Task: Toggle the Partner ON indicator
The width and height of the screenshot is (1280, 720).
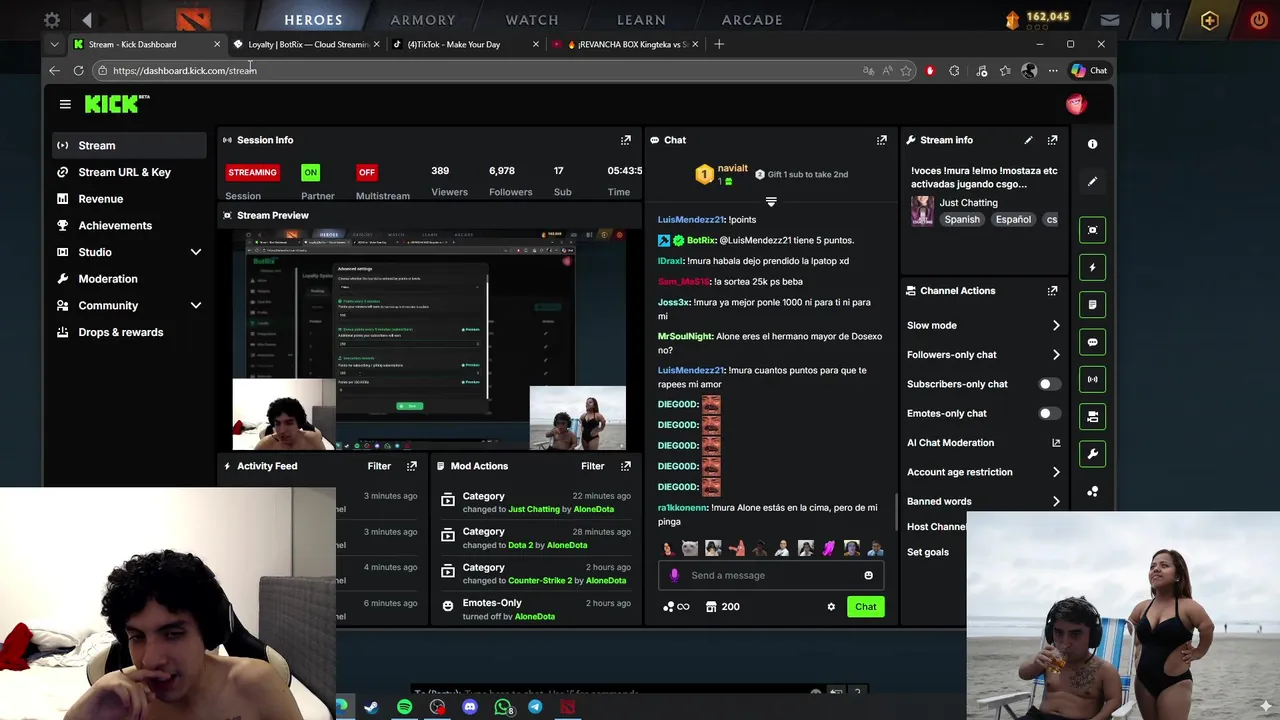Action: click(310, 172)
